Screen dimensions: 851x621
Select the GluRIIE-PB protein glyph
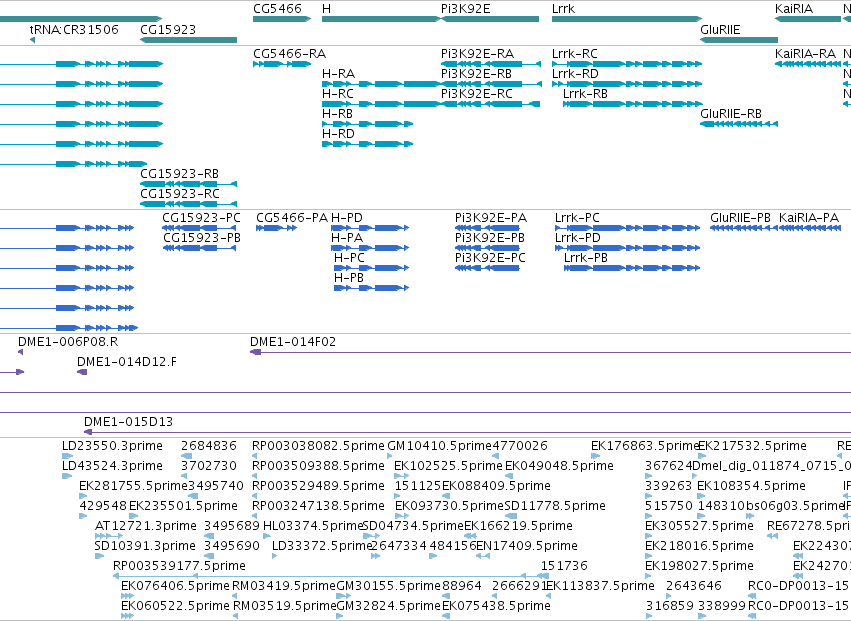point(744,228)
